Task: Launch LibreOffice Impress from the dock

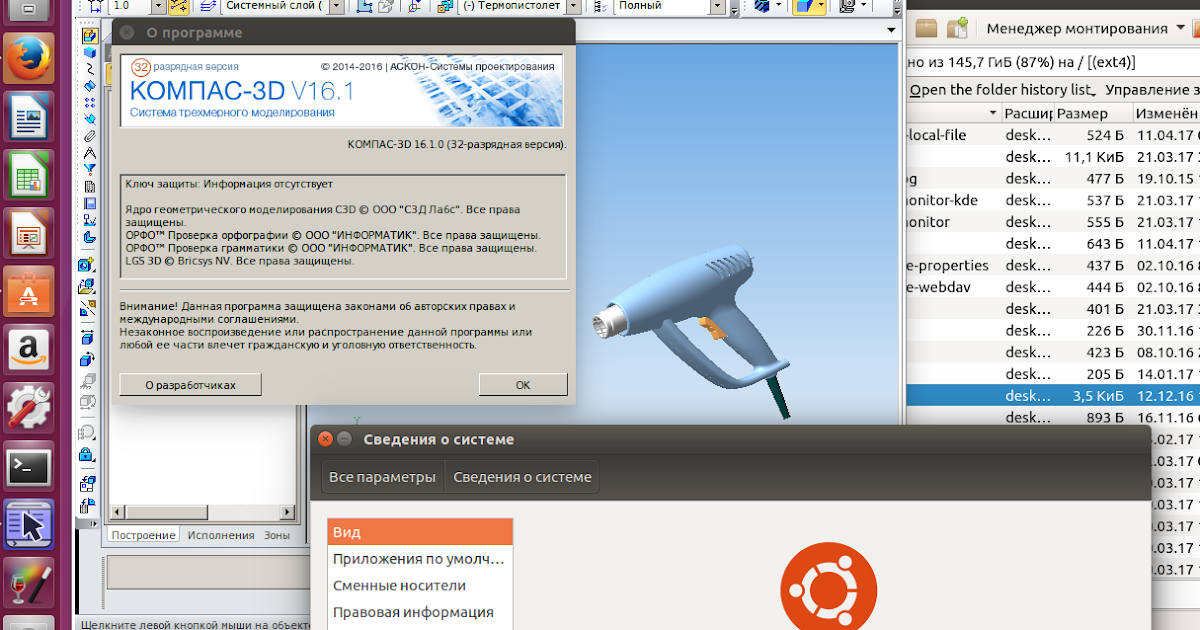Action: tap(29, 233)
